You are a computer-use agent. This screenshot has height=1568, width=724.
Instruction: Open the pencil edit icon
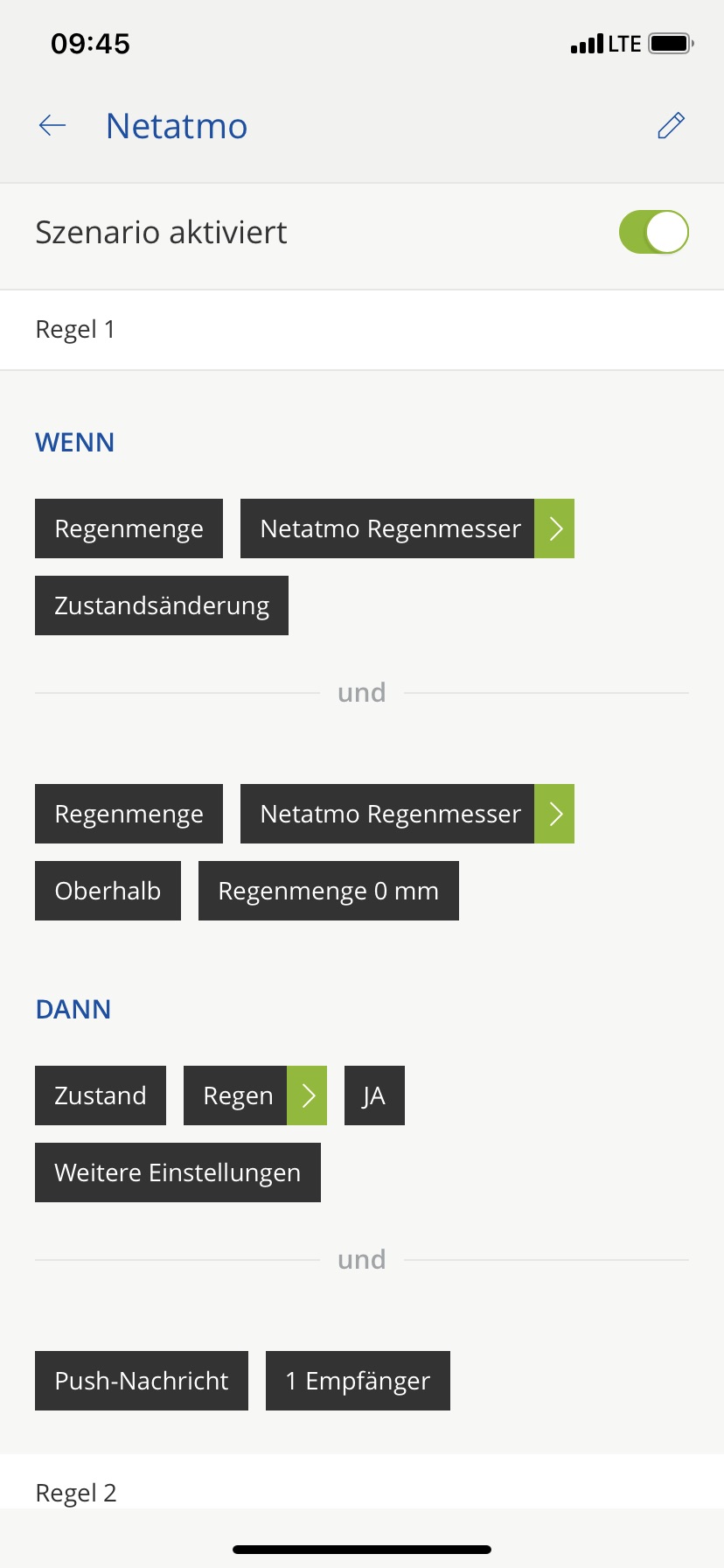tap(671, 126)
